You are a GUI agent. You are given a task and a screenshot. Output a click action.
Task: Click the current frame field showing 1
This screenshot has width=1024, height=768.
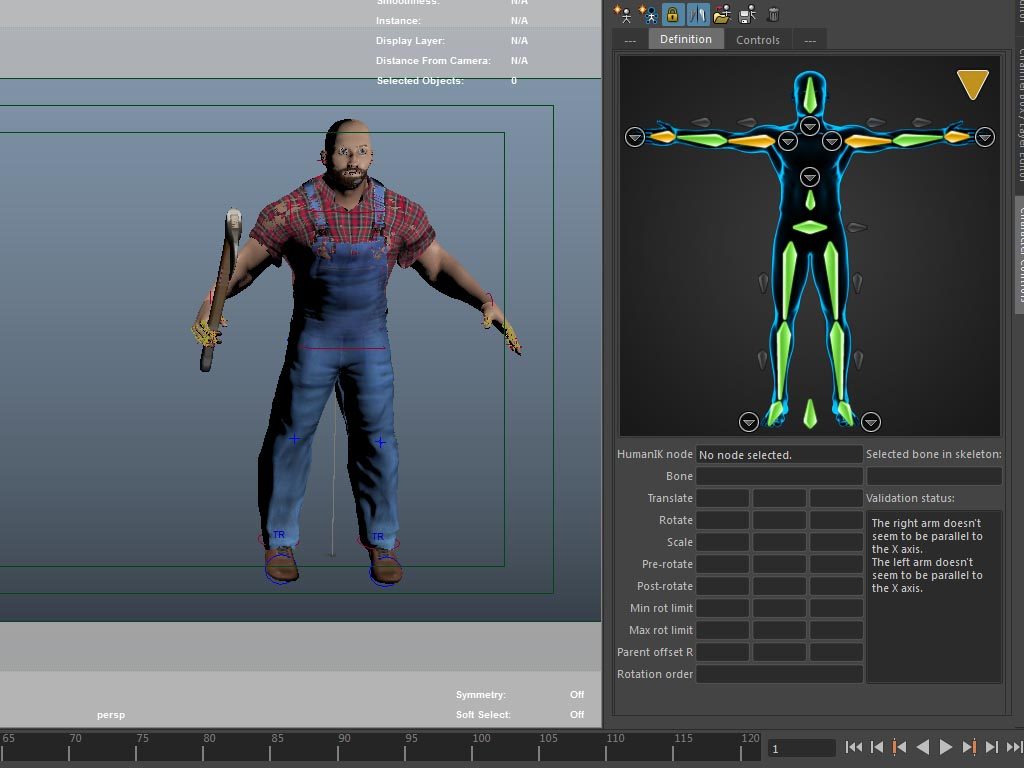click(801, 748)
